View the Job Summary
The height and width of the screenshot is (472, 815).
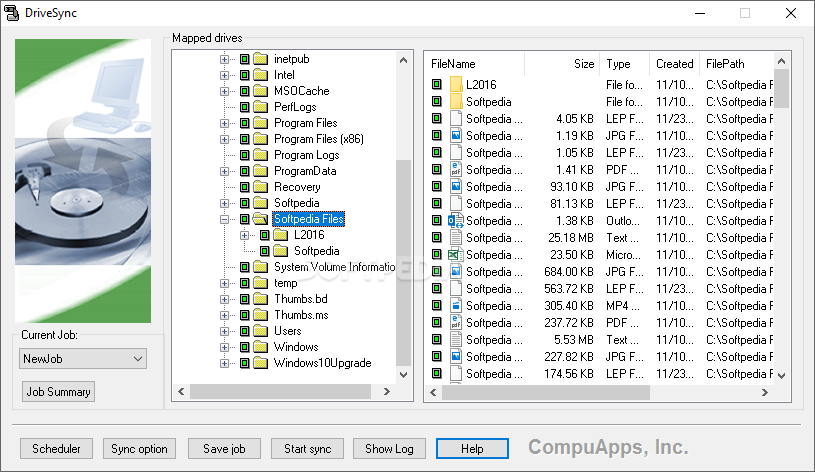point(58,391)
